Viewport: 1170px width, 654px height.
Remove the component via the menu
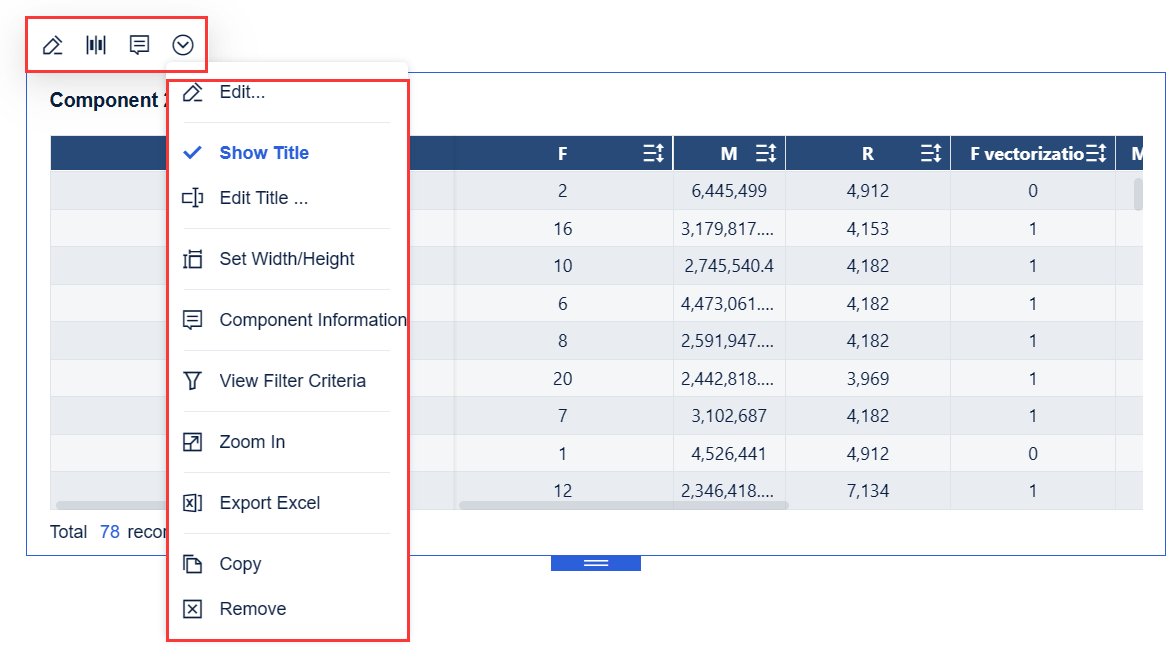252,609
